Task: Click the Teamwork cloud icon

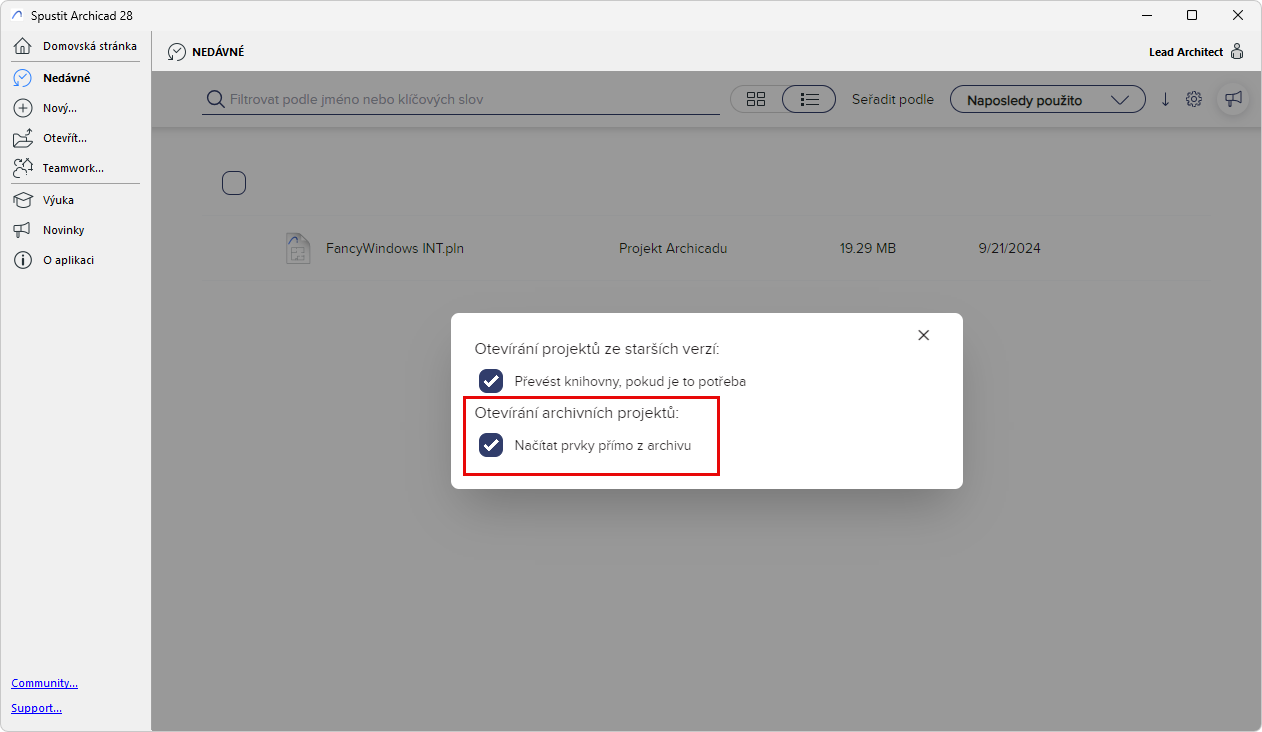Action: click(22, 168)
